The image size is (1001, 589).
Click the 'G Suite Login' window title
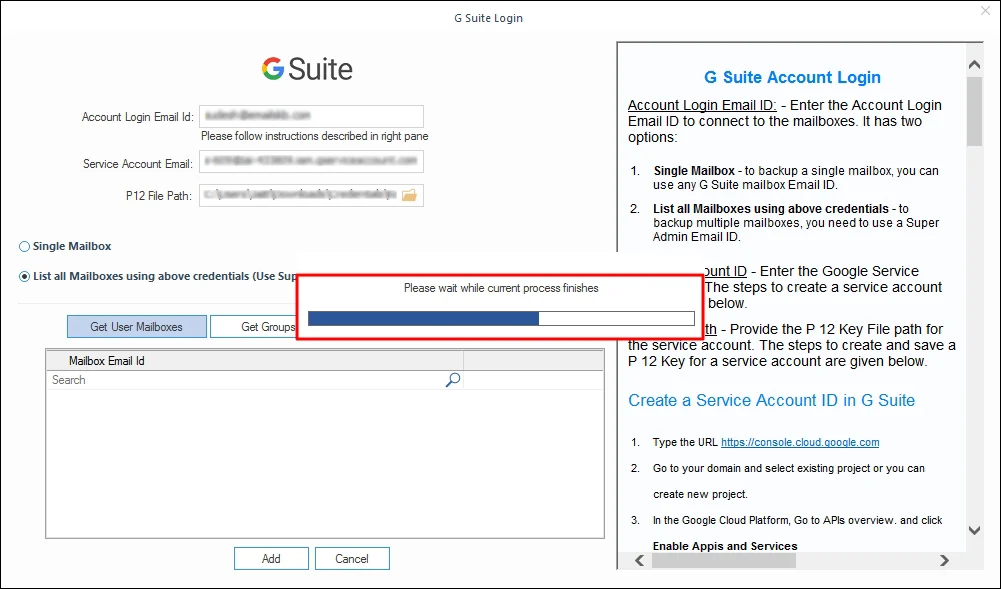[488, 18]
